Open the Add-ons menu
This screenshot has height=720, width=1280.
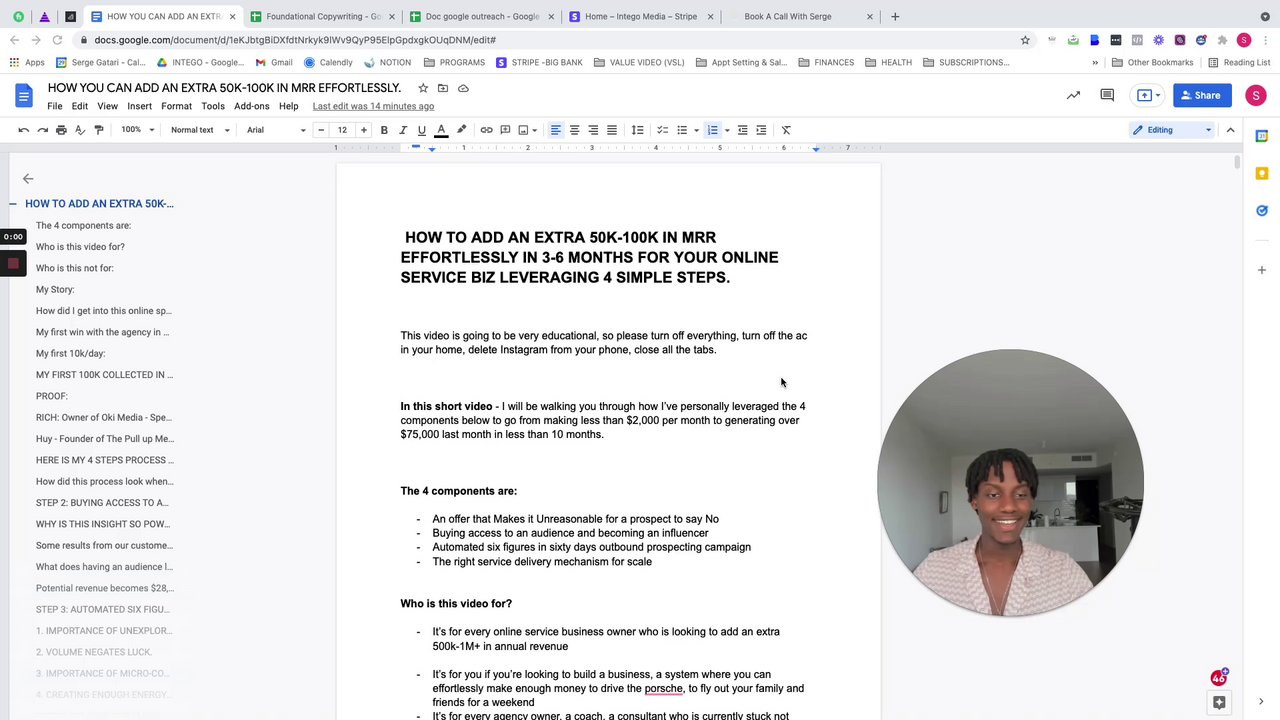click(x=252, y=106)
